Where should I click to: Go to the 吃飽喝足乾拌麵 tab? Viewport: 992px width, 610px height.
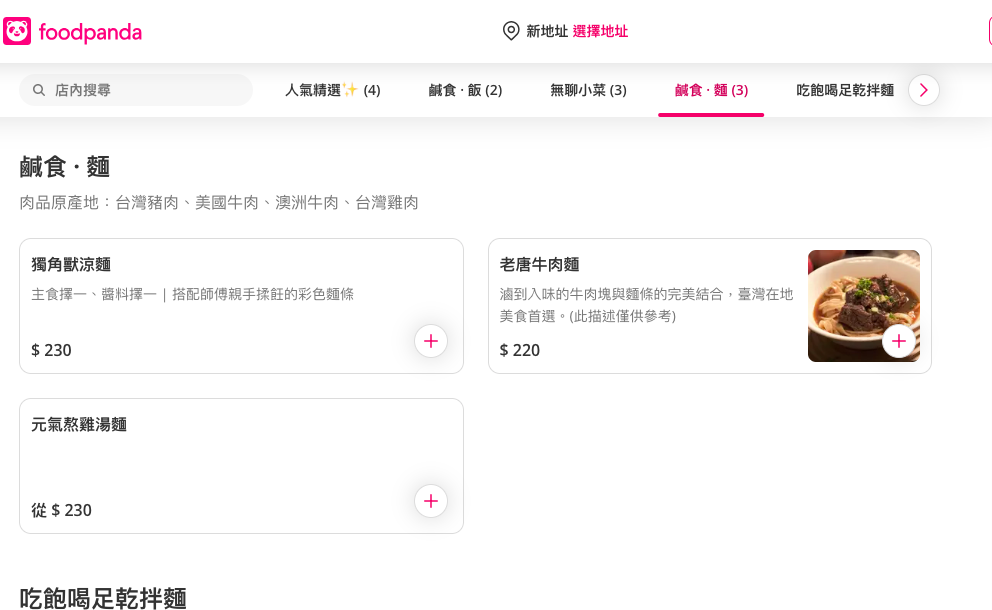[x=845, y=90]
